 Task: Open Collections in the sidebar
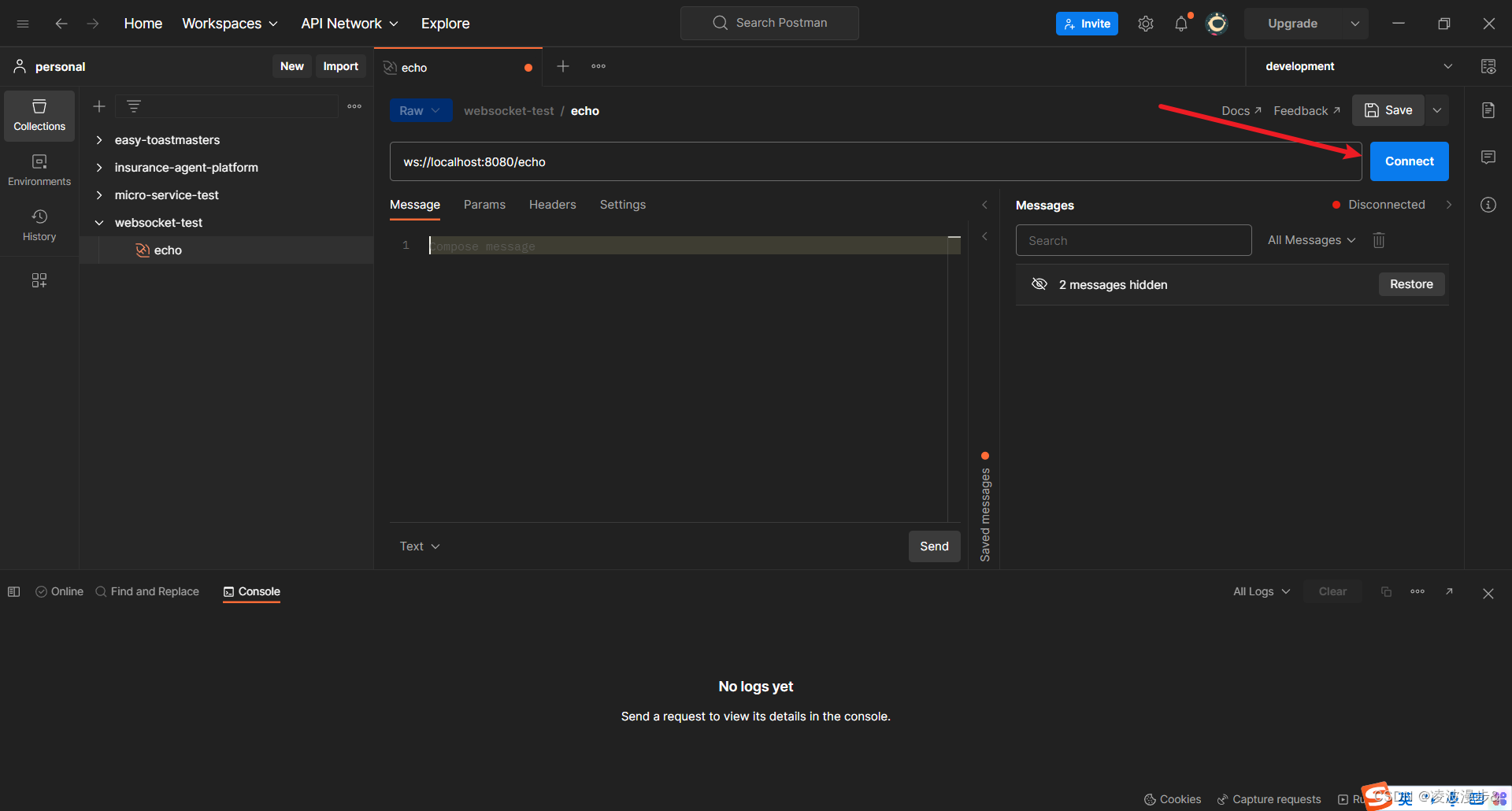[x=39, y=116]
